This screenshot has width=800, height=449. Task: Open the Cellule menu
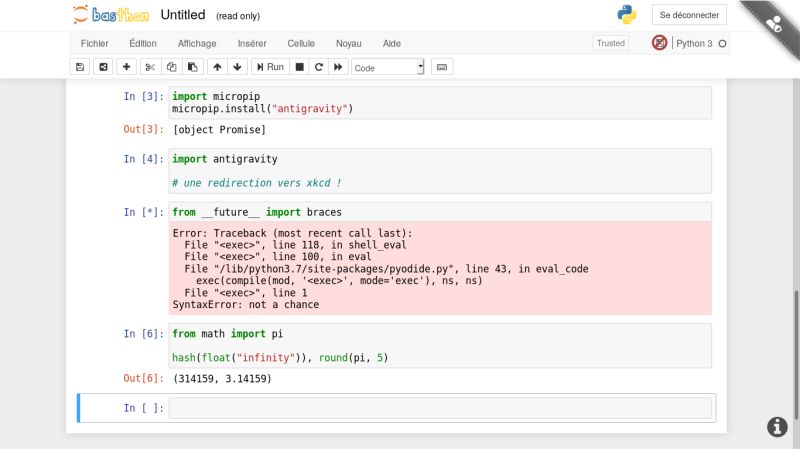(x=301, y=43)
